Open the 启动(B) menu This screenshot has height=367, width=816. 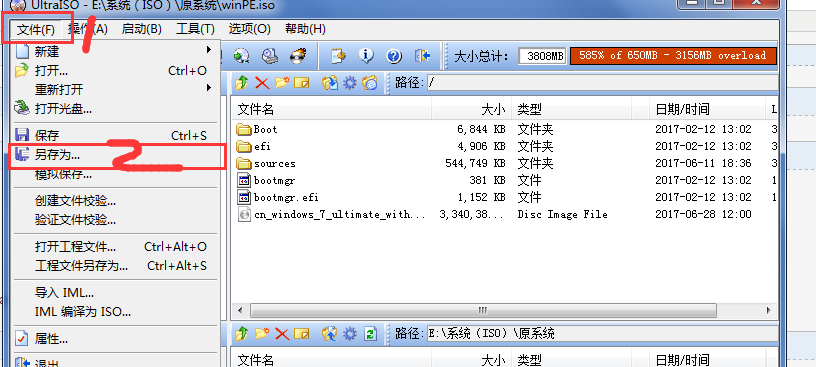(x=142, y=29)
